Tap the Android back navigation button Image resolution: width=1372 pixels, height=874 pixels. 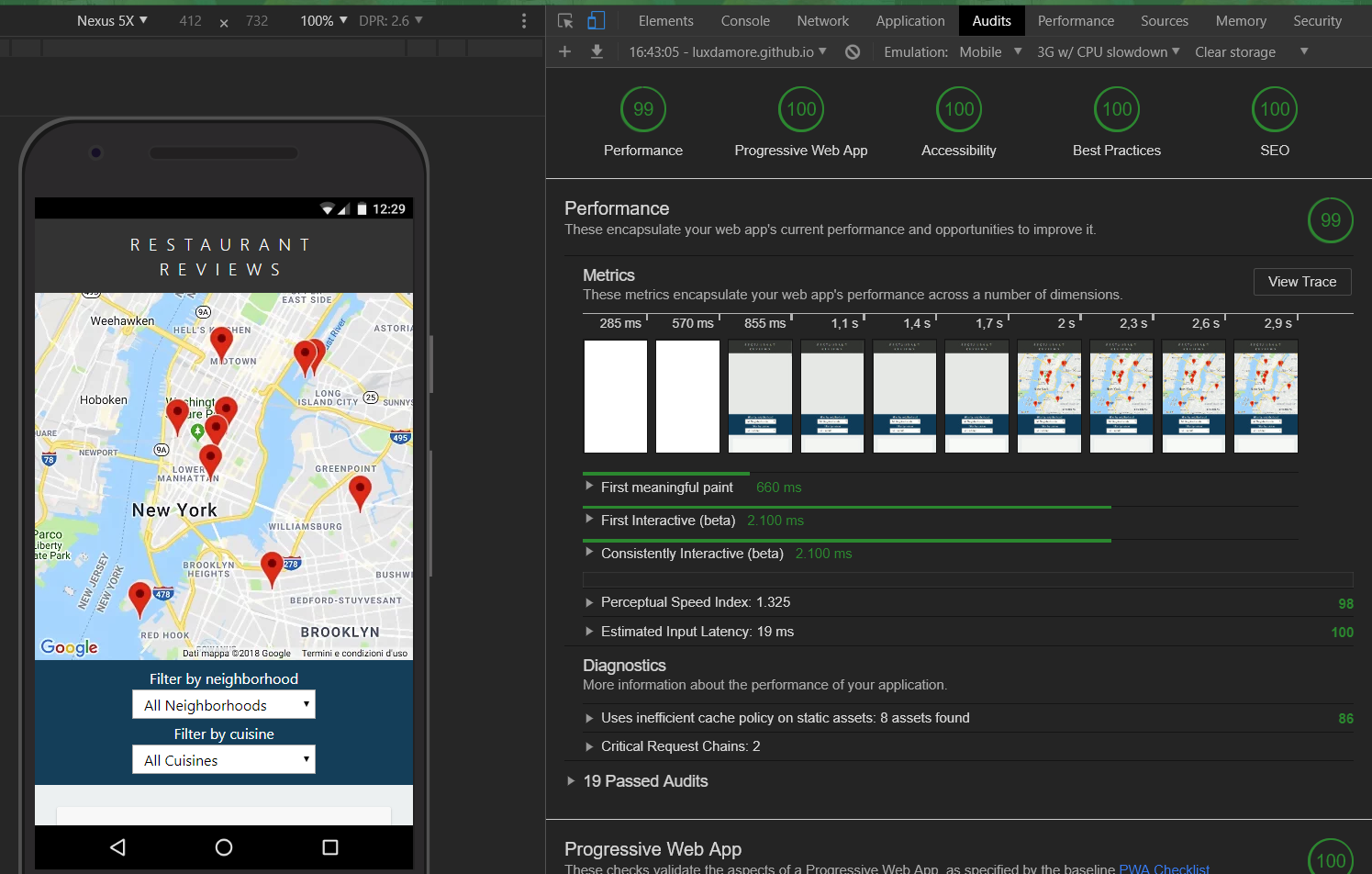pyautogui.click(x=117, y=847)
